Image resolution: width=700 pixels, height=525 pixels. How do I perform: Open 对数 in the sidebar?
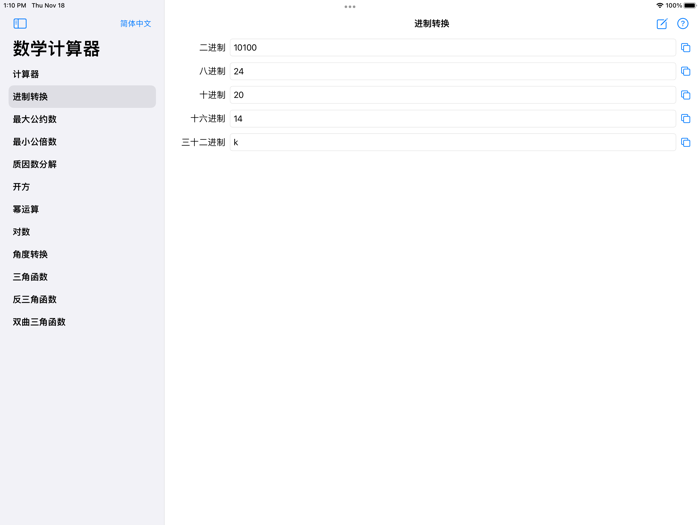(x=82, y=232)
